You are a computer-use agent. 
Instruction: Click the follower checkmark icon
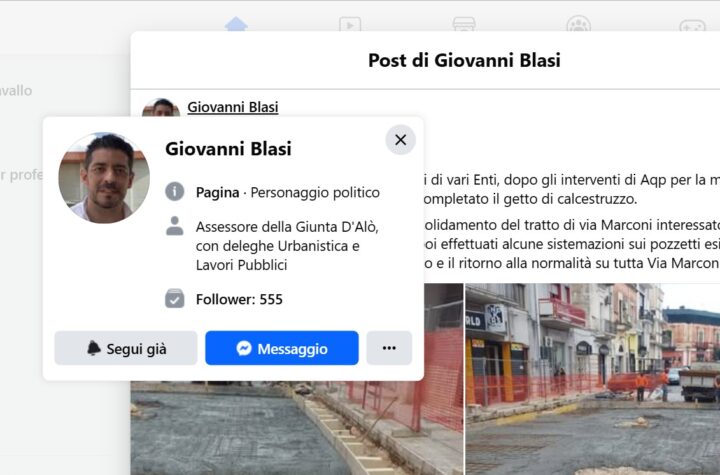pyautogui.click(x=174, y=299)
